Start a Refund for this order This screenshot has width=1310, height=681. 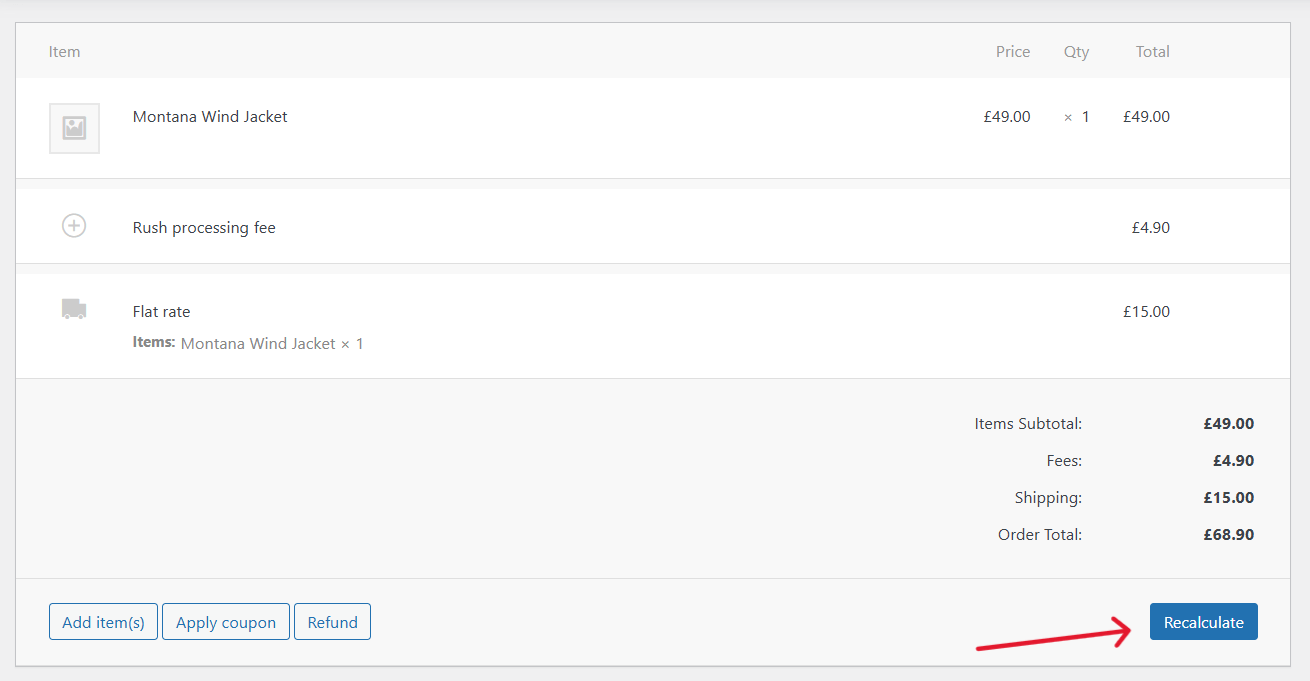click(x=332, y=621)
